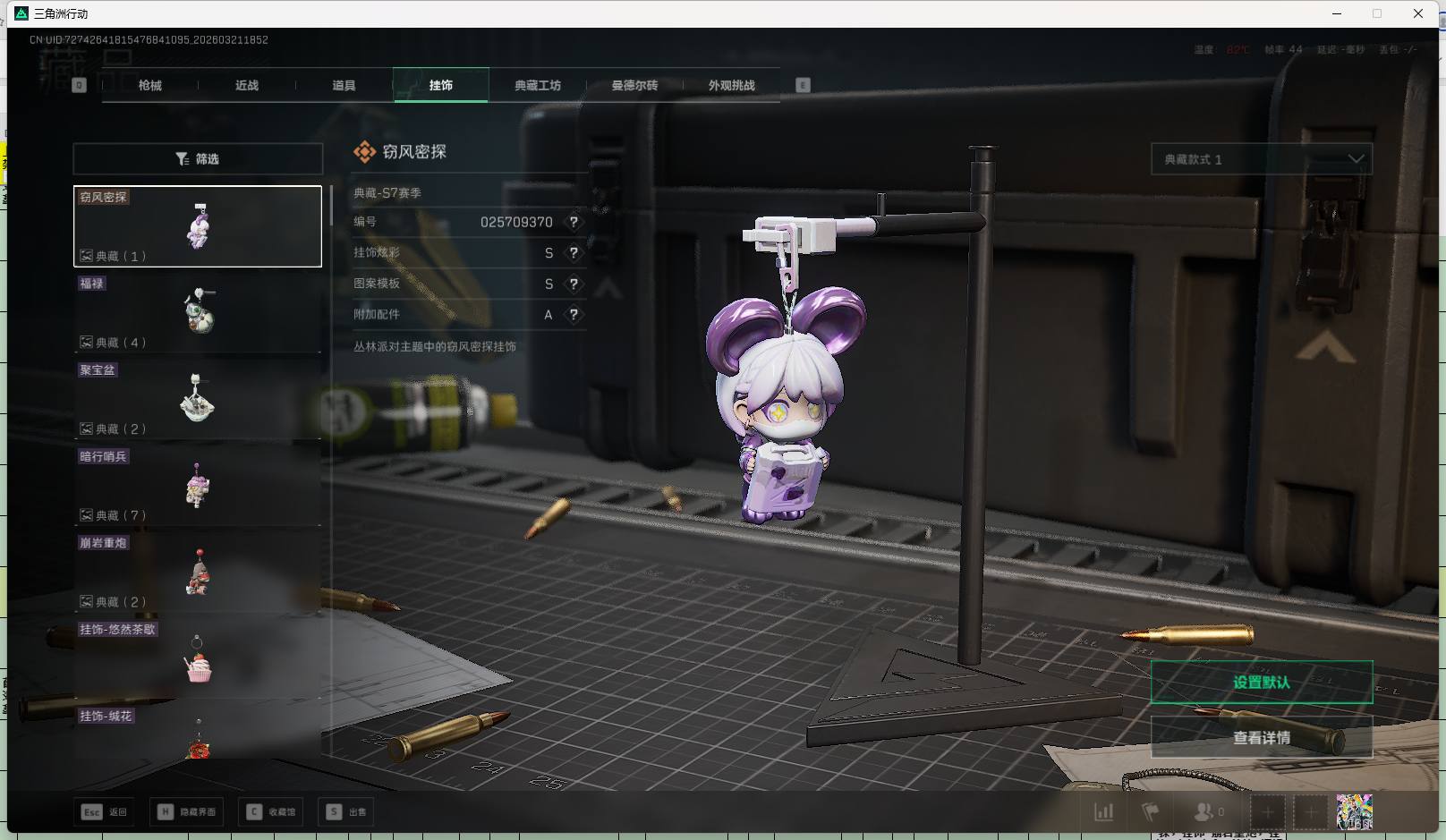Viewport: 1446px width, 840px height.
Task: Click the 隐藏界面 hide interface button
Action: 187,812
